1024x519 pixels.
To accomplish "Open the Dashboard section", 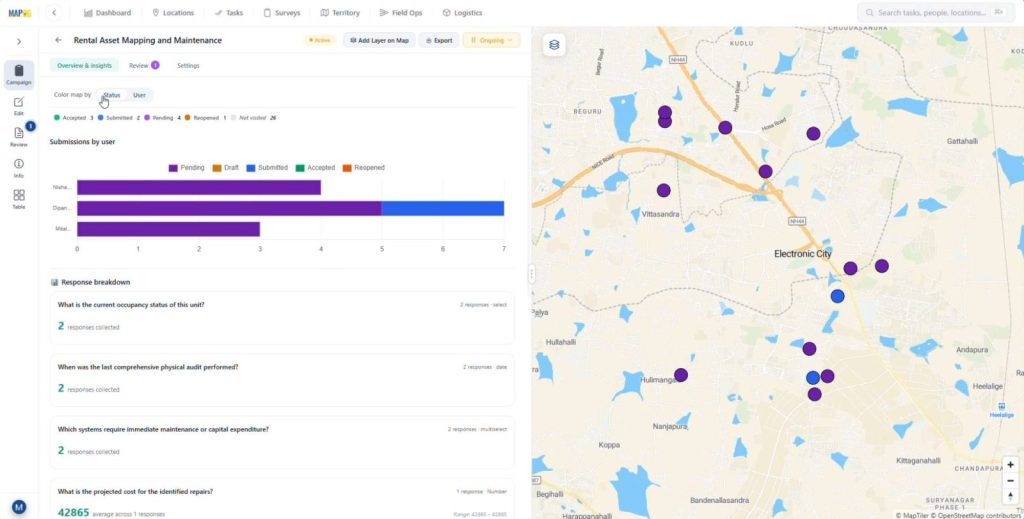I will coord(108,12).
